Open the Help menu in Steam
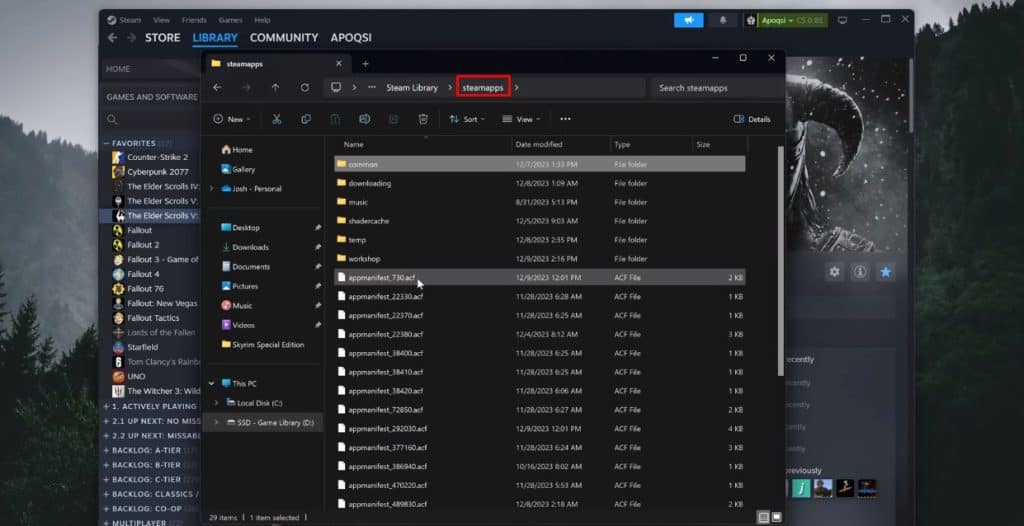 click(x=262, y=20)
